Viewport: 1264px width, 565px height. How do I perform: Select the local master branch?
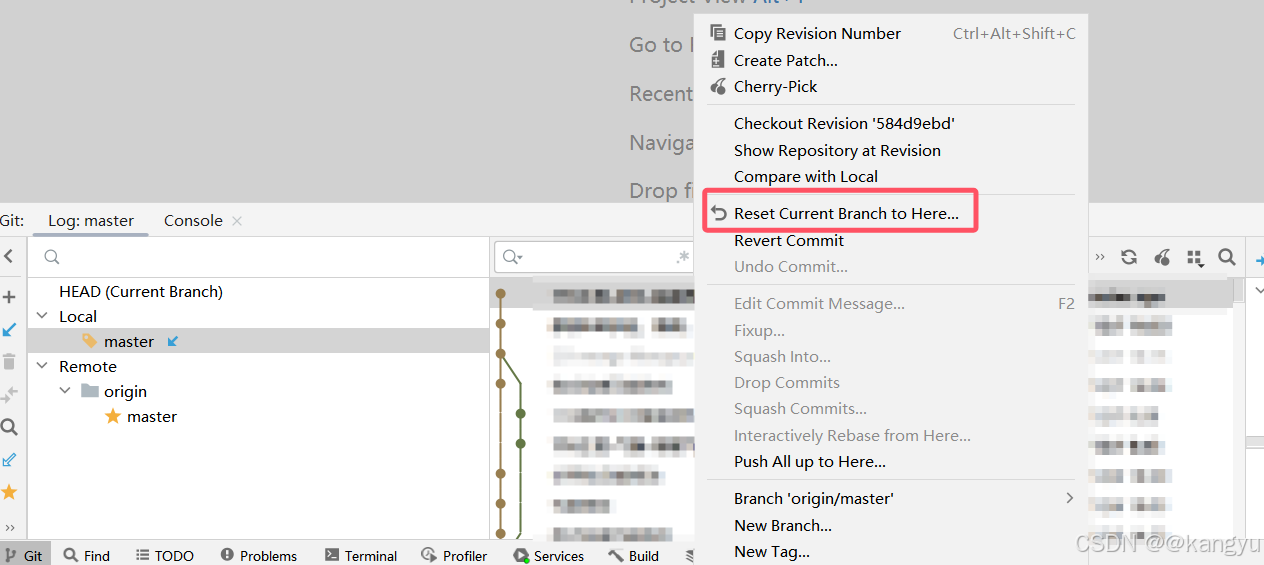[129, 341]
